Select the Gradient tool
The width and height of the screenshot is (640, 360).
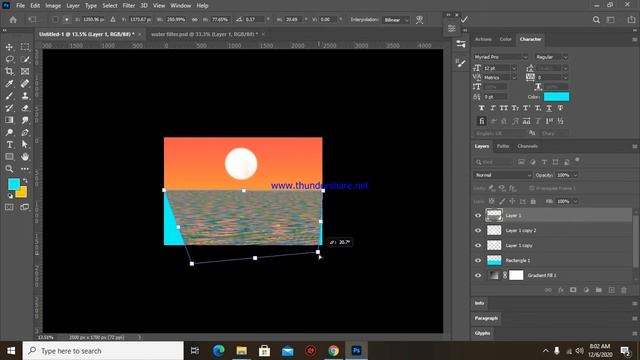click(9, 120)
